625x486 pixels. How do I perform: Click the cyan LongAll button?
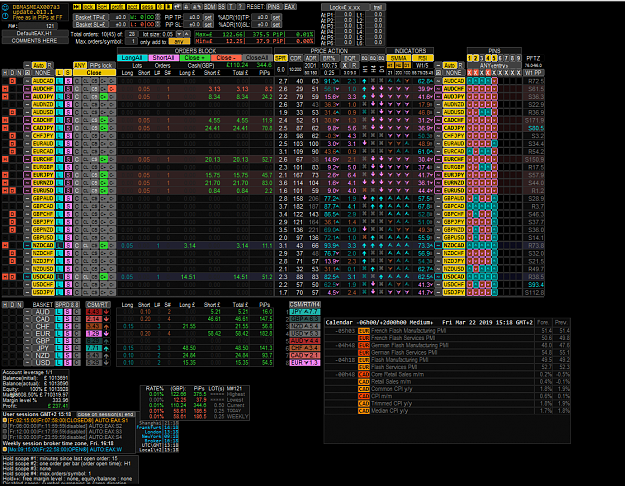[132, 58]
